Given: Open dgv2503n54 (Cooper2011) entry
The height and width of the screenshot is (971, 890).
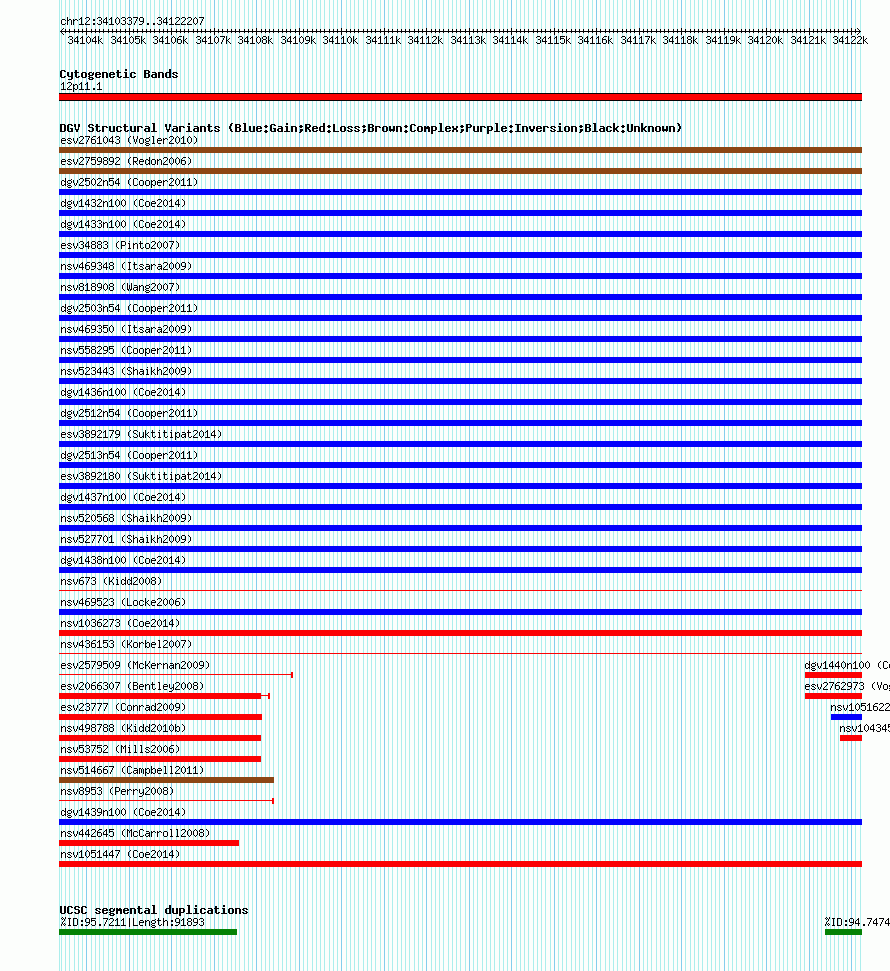Looking at the screenshot, I should pyautogui.click(x=129, y=309).
